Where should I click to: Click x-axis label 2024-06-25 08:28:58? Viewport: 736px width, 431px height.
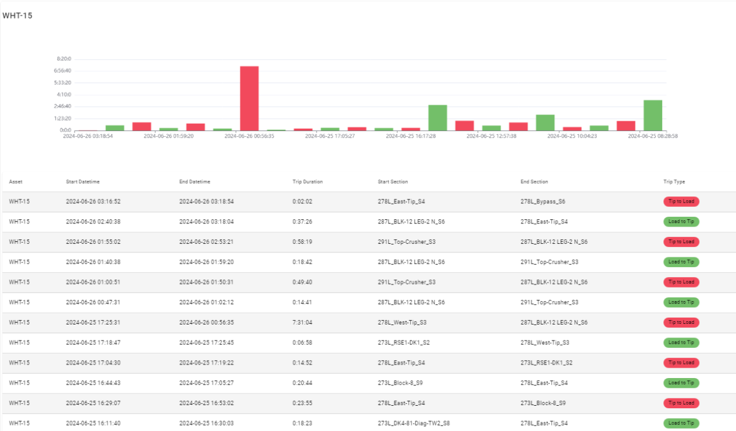click(653, 136)
